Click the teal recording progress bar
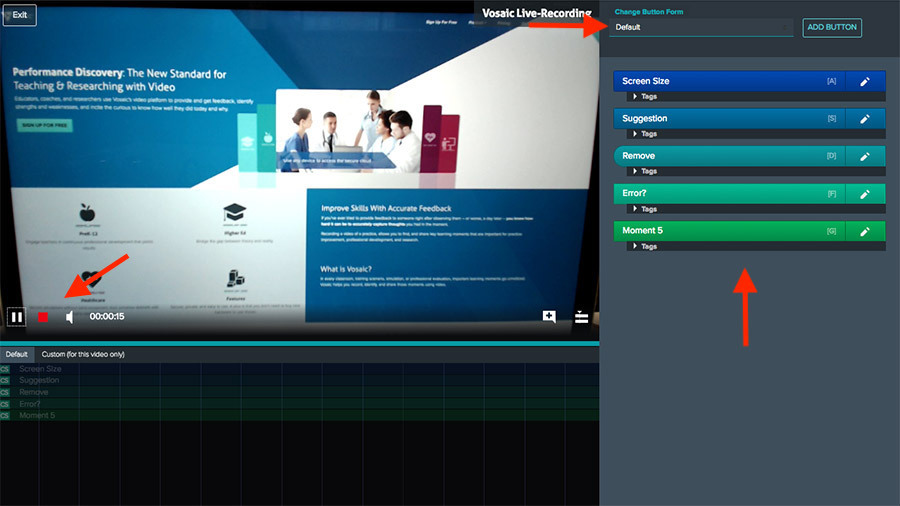 [x=300, y=343]
